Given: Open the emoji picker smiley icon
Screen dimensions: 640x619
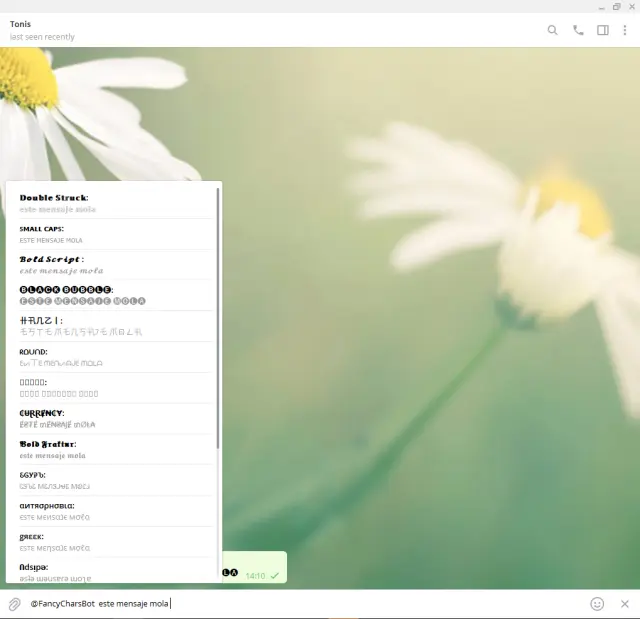Looking at the screenshot, I should coord(597,604).
